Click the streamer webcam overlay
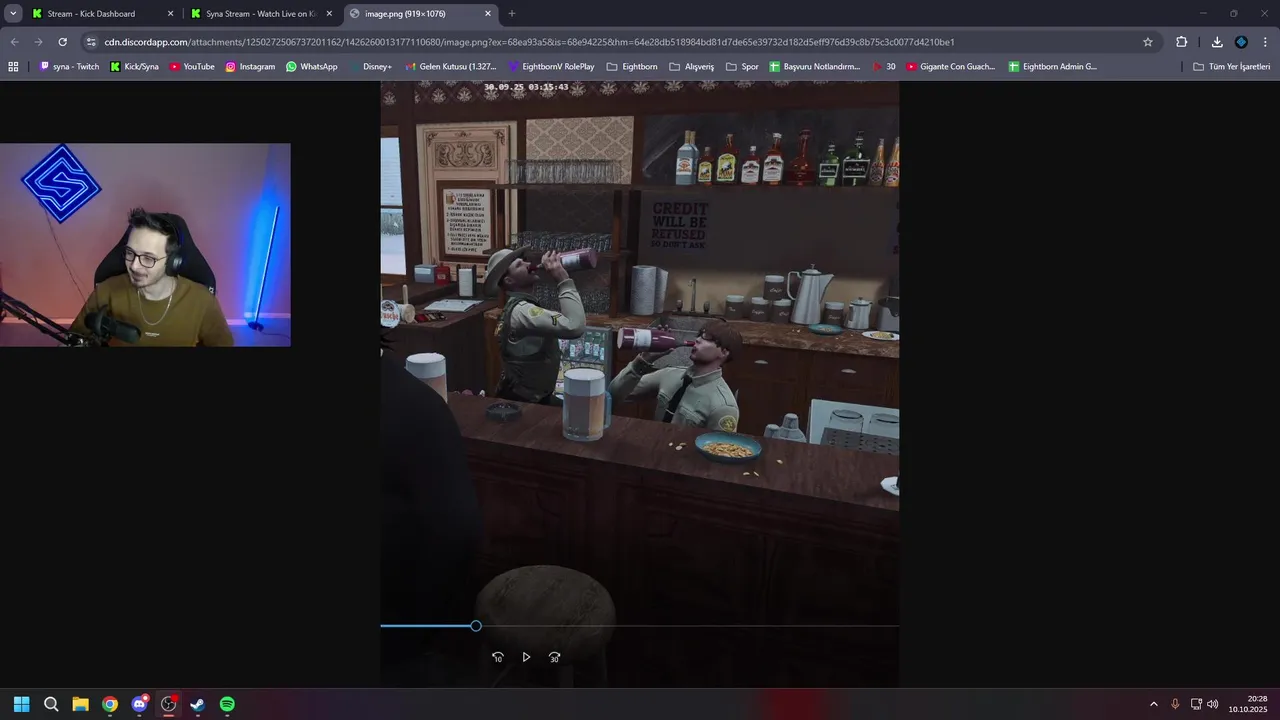Image resolution: width=1280 pixels, height=720 pixels. pos(145,245)
